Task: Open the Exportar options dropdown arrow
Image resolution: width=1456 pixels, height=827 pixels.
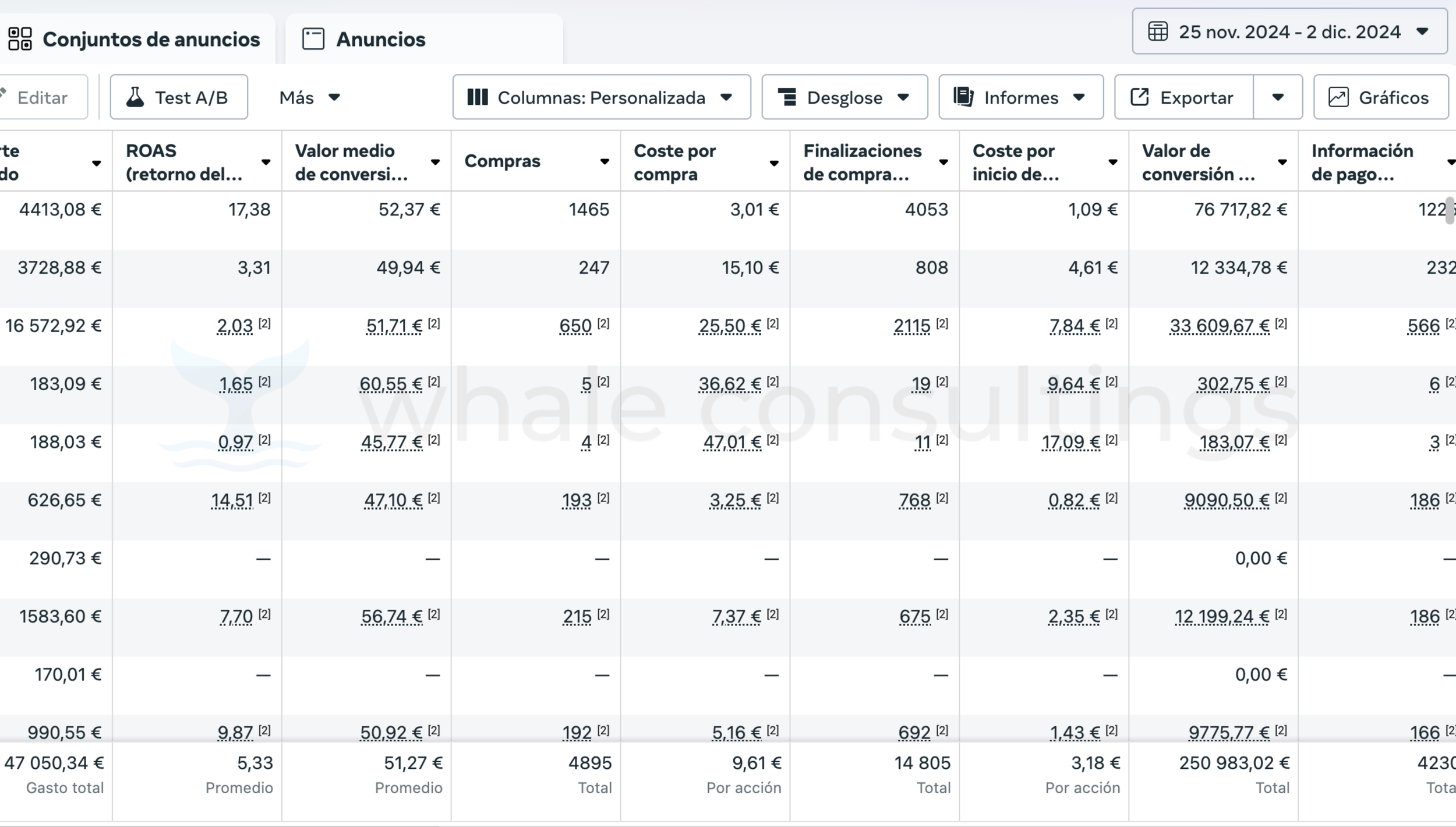Action: pyautogui.click(x=1278, y=97)
